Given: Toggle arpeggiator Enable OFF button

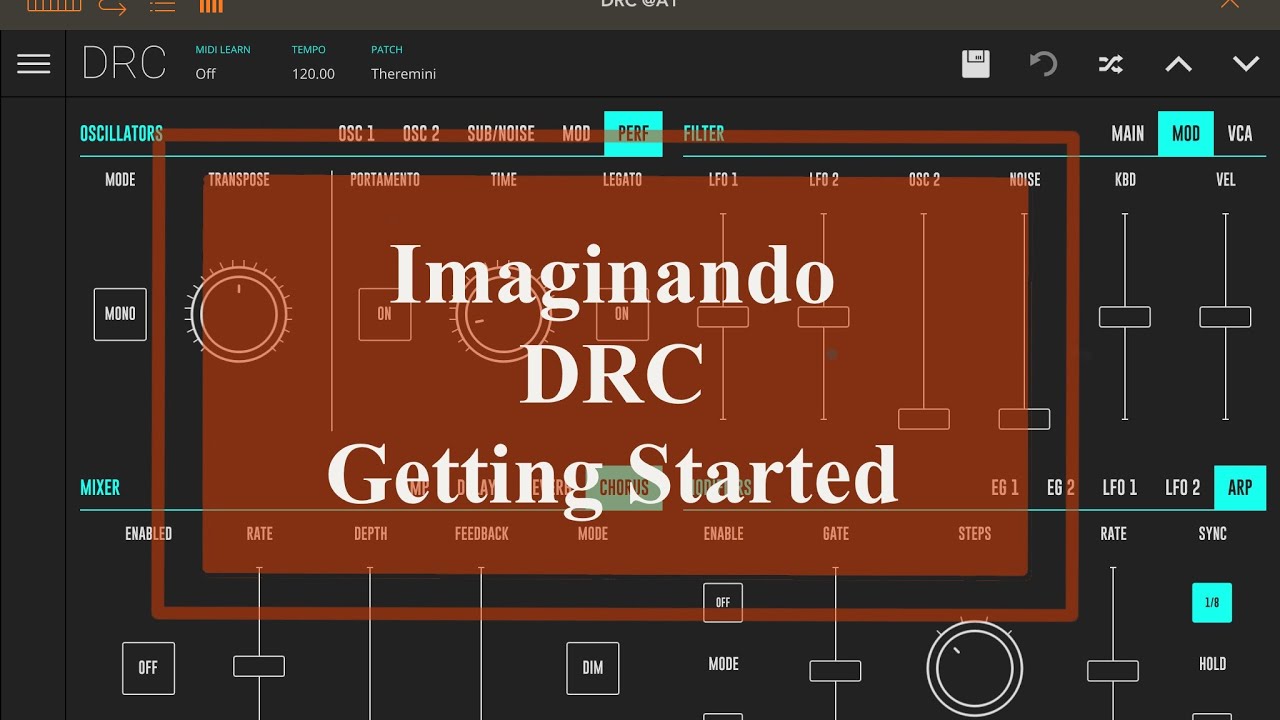Looking at the screenshot, I should tap(723, 603).
